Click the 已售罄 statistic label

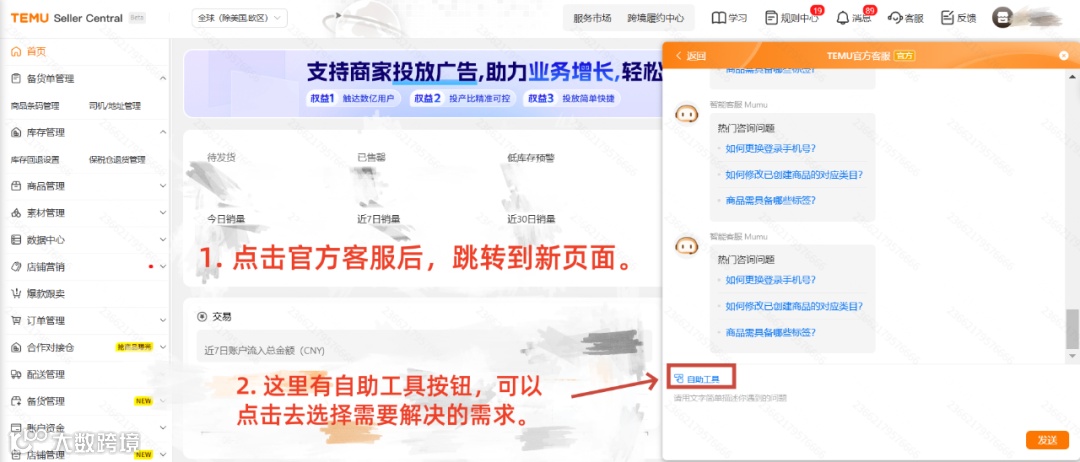371,158
